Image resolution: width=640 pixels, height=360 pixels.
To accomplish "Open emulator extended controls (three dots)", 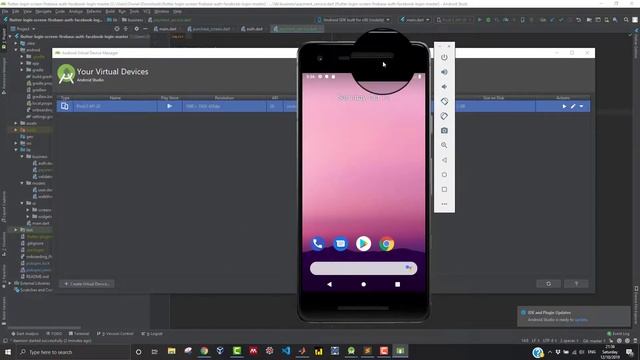I will coord(444,204).
